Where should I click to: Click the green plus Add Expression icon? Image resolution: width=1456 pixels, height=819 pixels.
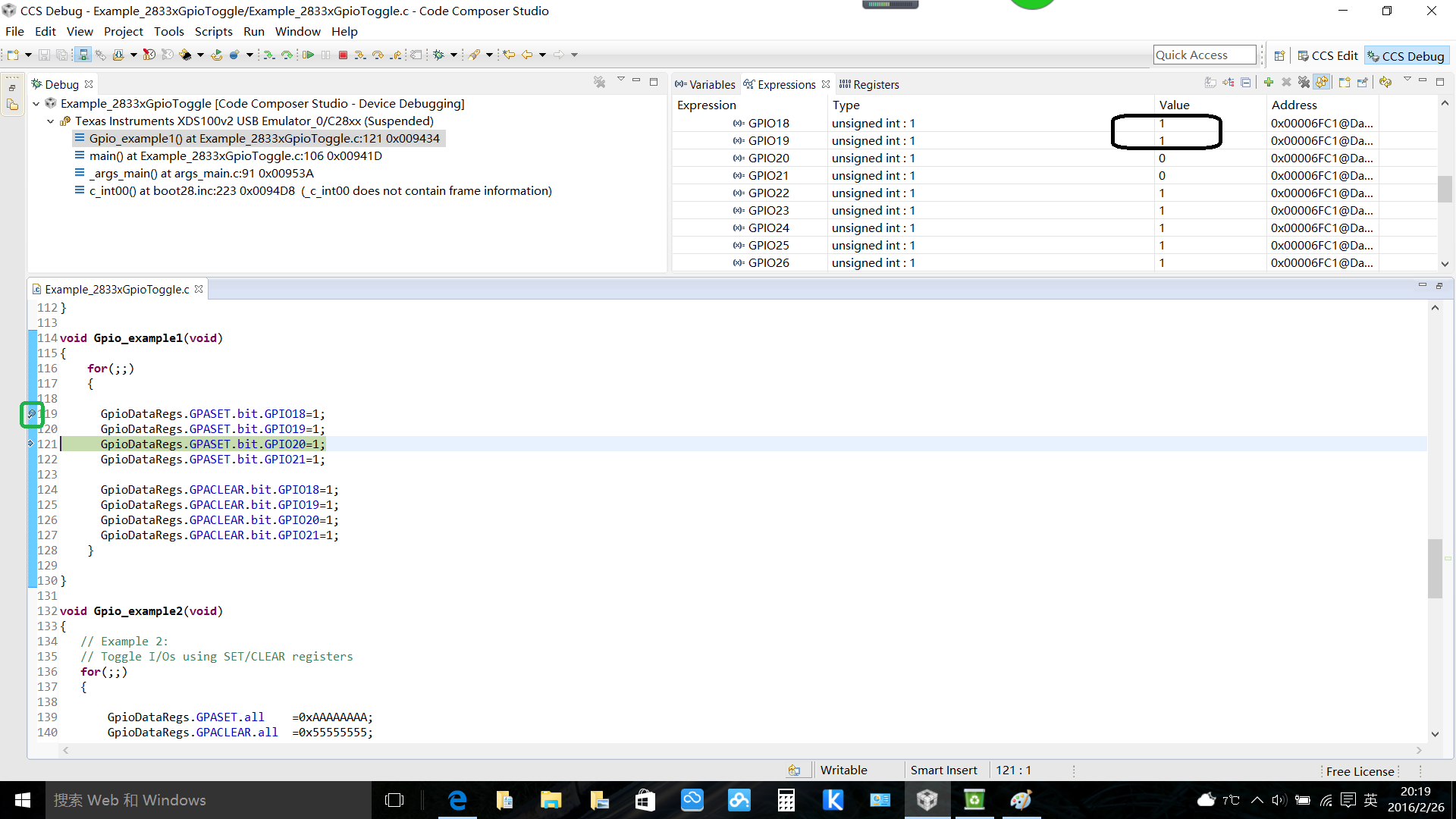tap(1269, 82)
